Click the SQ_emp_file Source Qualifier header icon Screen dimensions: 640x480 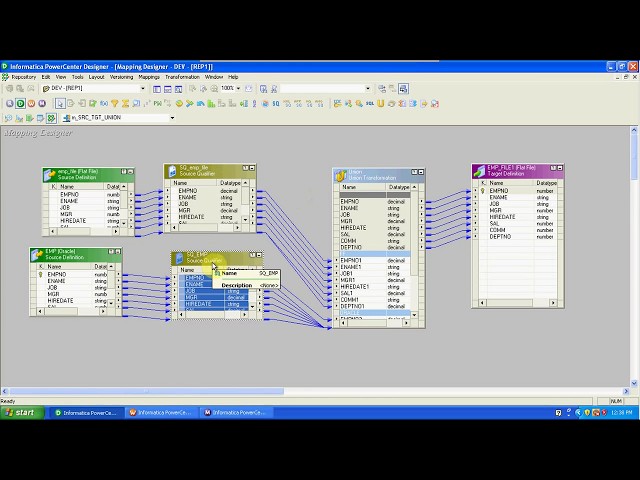click(172, 171)
